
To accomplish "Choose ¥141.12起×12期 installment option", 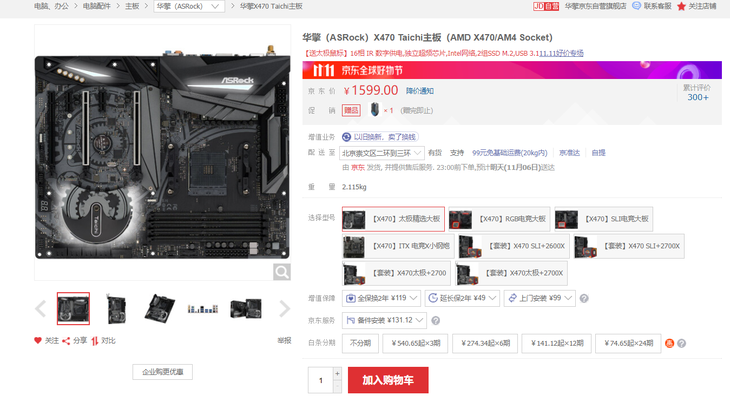I will [557, 343].
